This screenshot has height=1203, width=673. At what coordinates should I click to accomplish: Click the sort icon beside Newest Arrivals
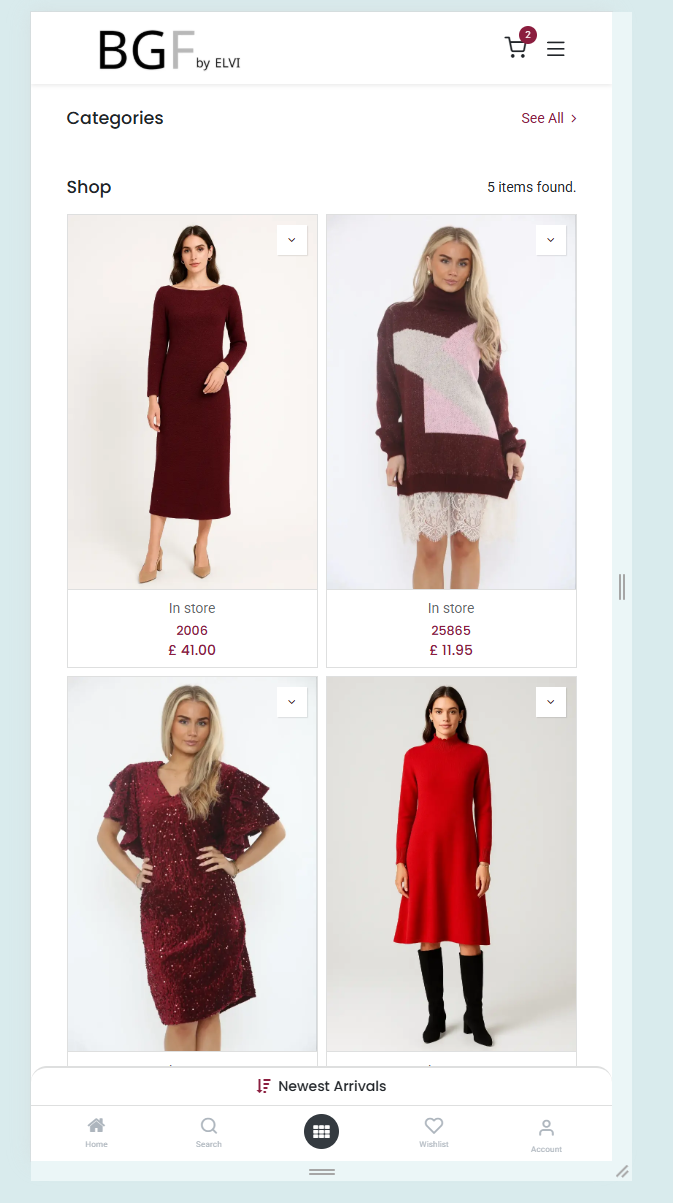264,1086
